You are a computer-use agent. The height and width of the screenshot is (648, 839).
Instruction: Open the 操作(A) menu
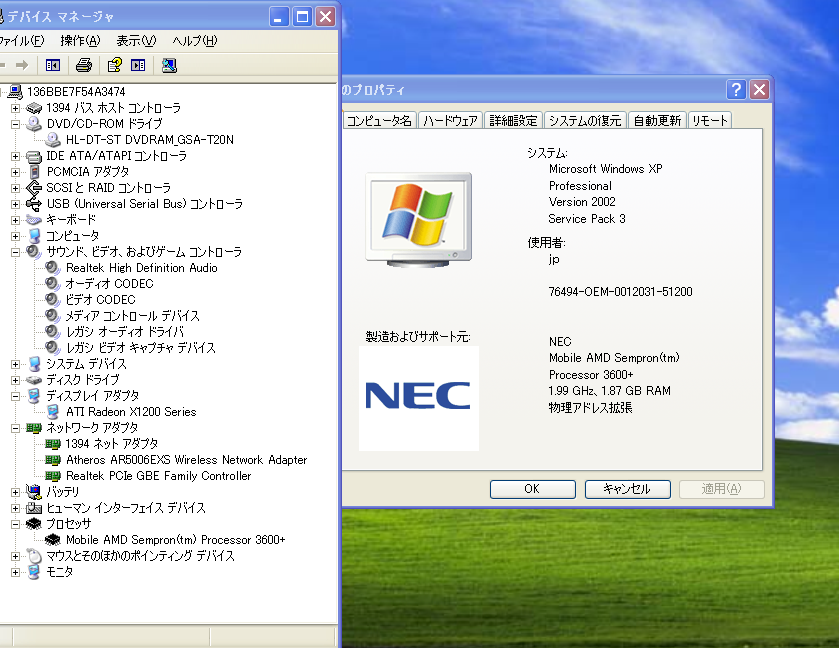[x=80, y=41]
